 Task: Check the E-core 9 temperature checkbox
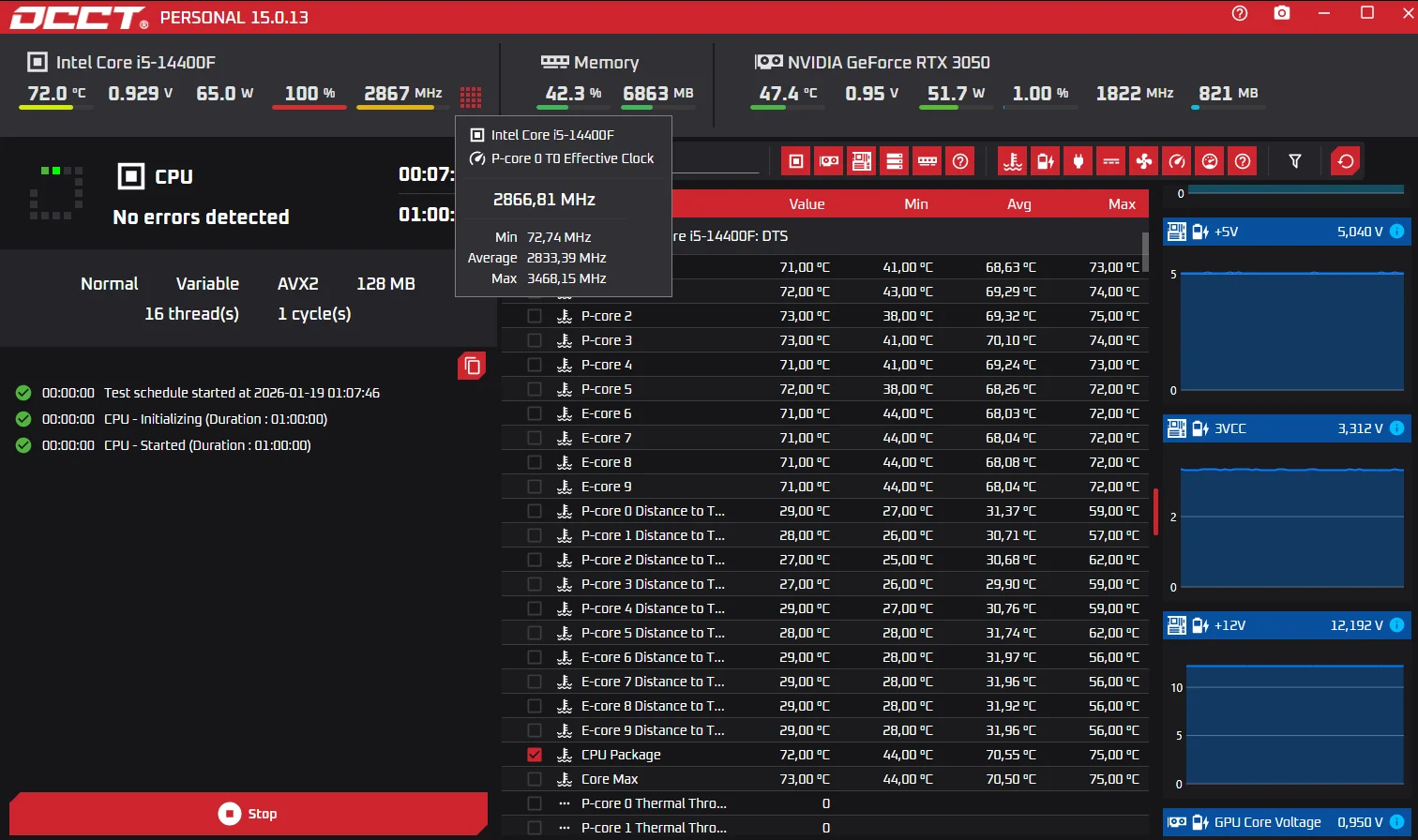click(x=535, y=487)
